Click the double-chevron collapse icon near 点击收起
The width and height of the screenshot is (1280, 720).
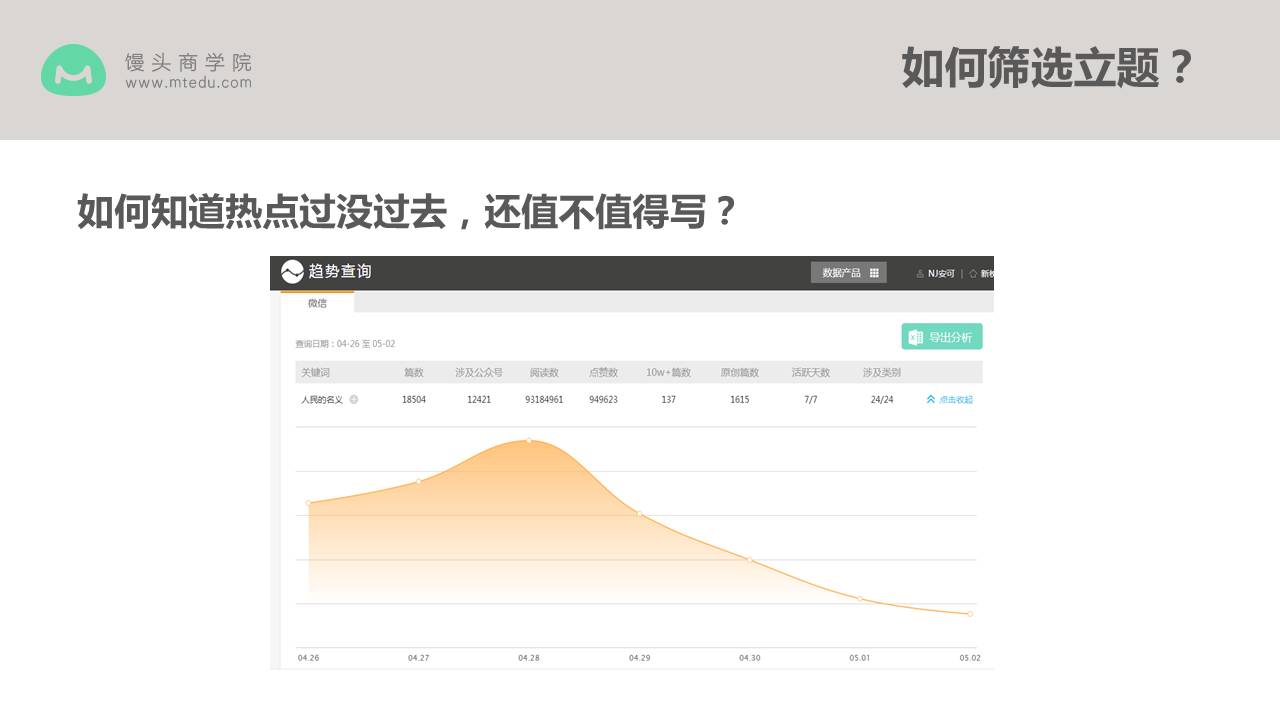click(x=930, y=398)
